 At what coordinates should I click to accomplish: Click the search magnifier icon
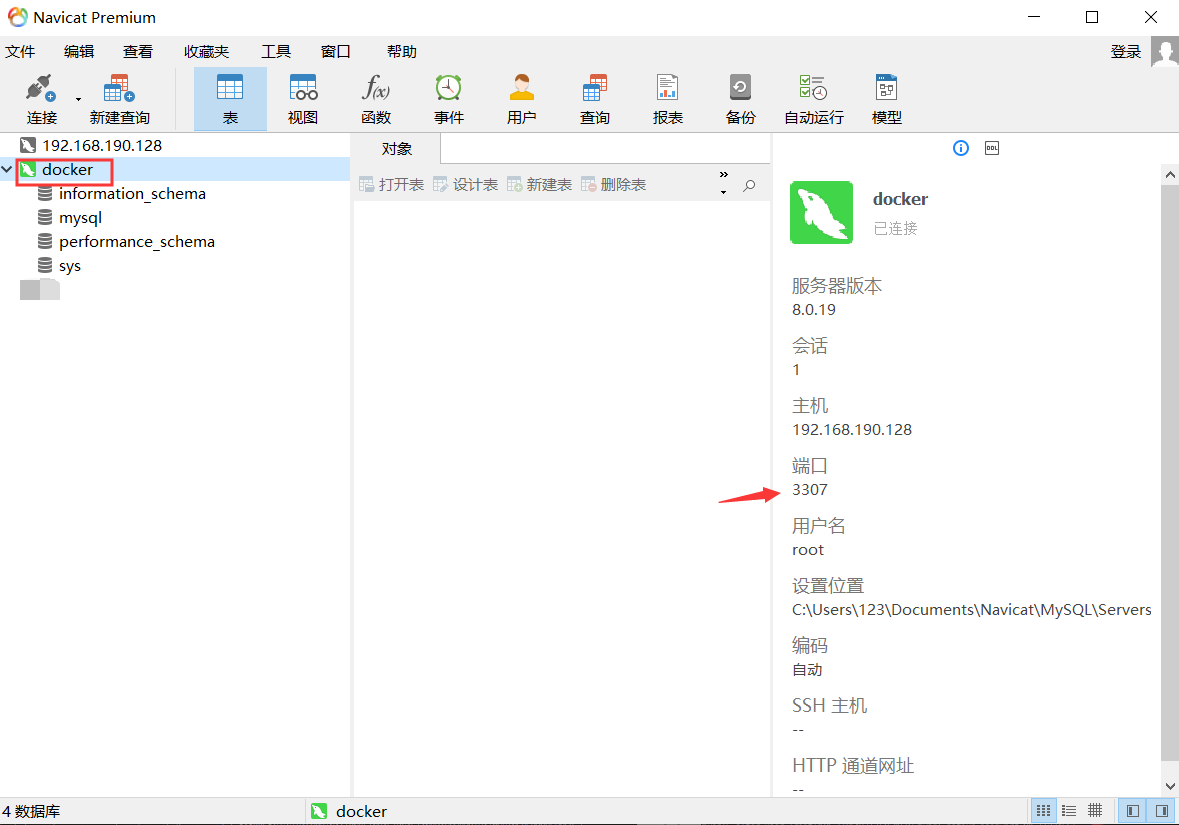click(x=750, y=185)
